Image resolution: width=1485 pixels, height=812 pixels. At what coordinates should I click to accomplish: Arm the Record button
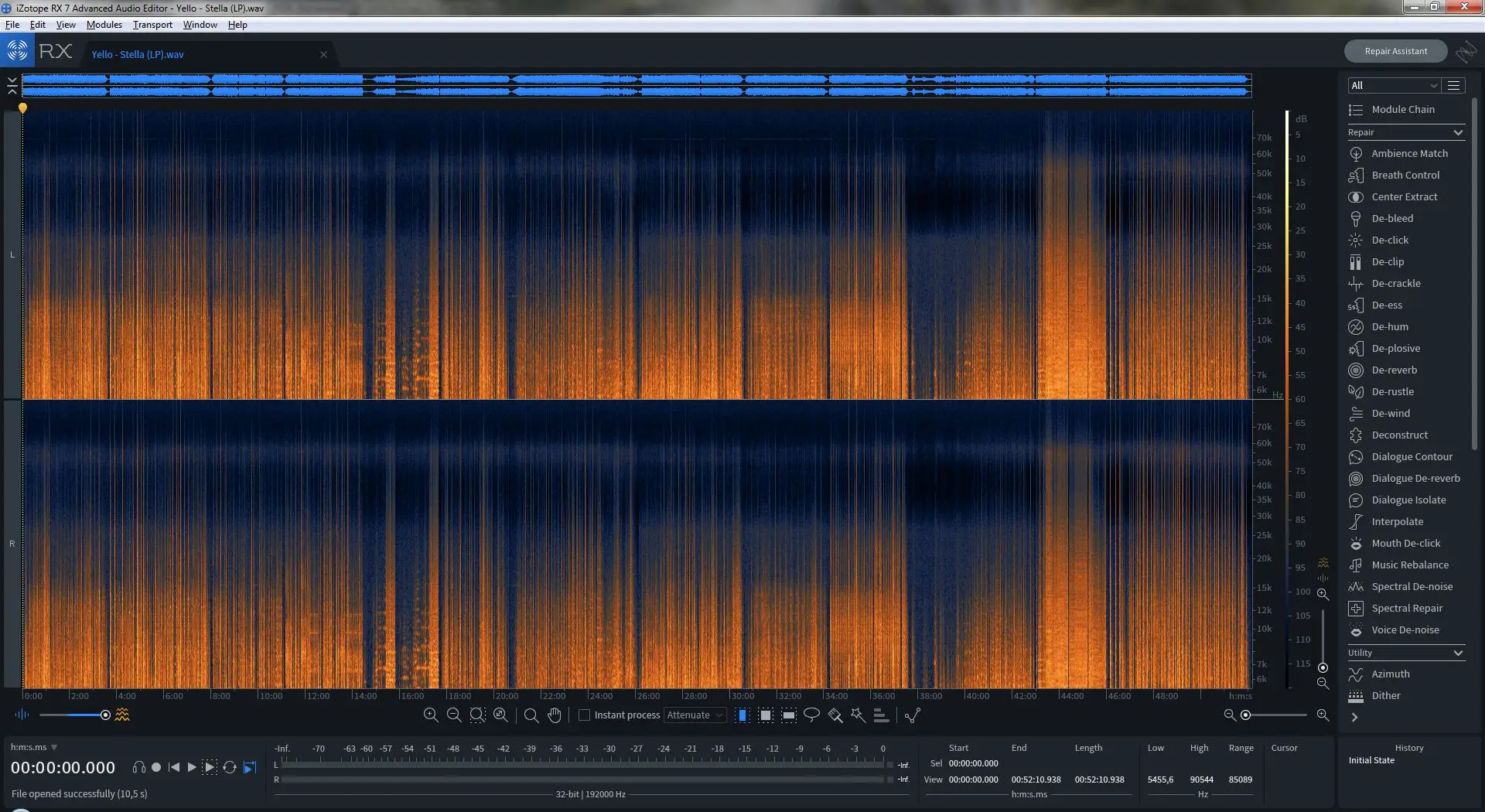[x=156, y=767]
